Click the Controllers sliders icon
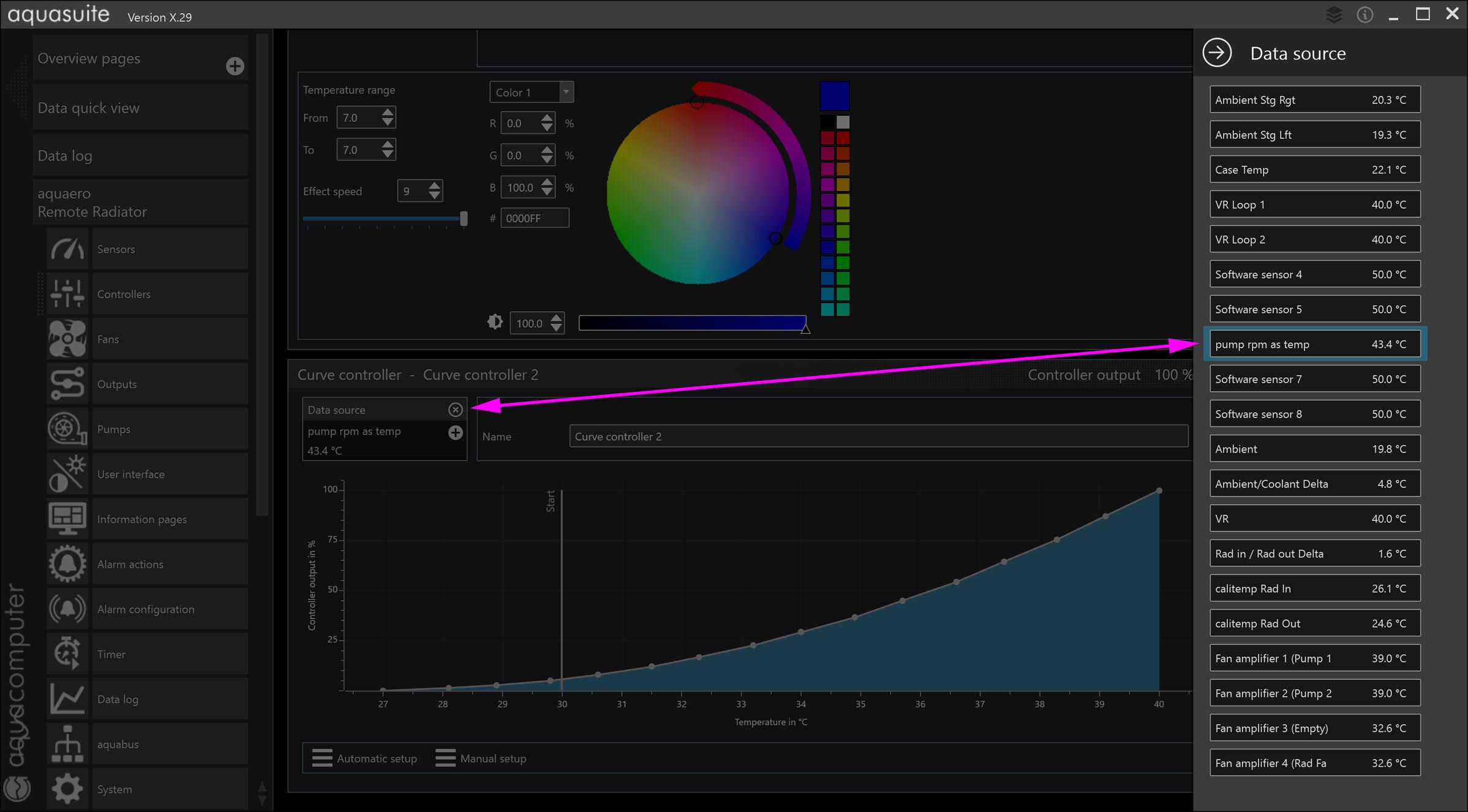1468x812 pixels. tap(67, 294)
